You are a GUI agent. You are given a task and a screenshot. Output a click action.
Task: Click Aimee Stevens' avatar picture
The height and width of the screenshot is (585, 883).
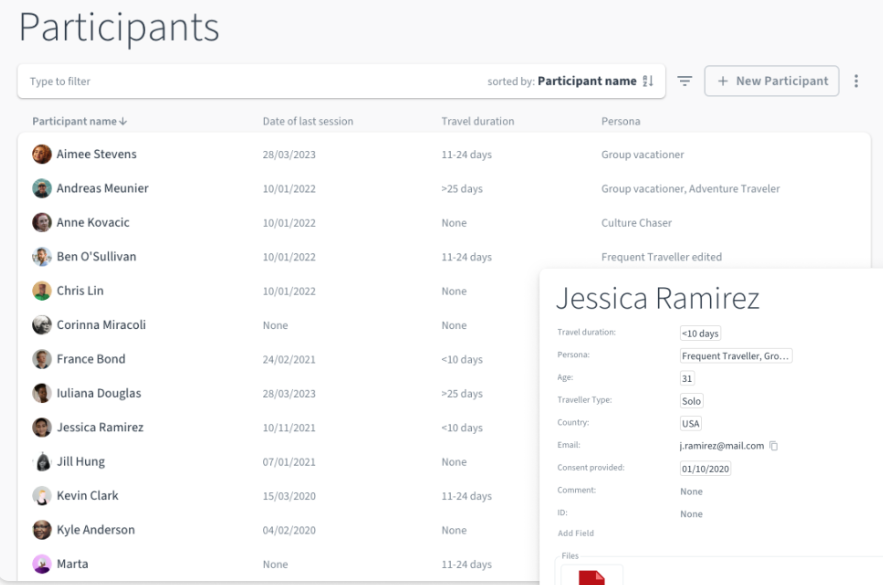point(42,154)
